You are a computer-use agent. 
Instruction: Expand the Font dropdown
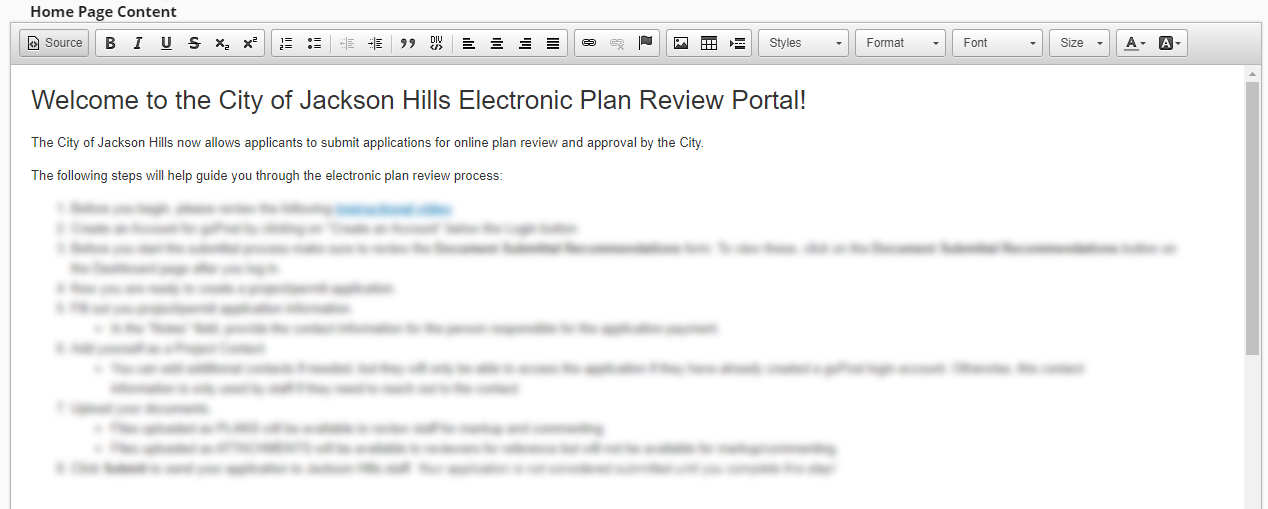[997, 43]
